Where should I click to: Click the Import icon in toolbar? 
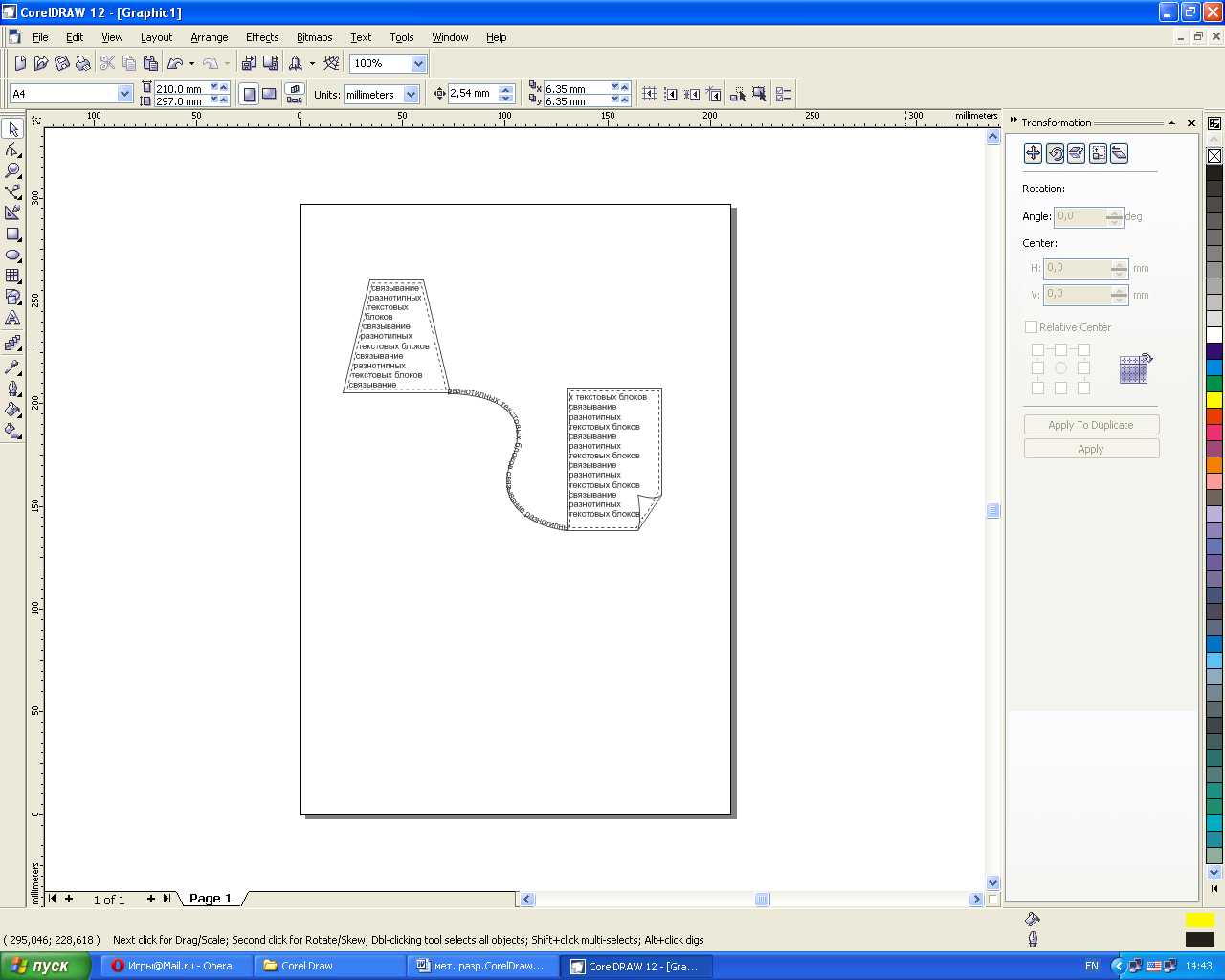coord(249,63)
